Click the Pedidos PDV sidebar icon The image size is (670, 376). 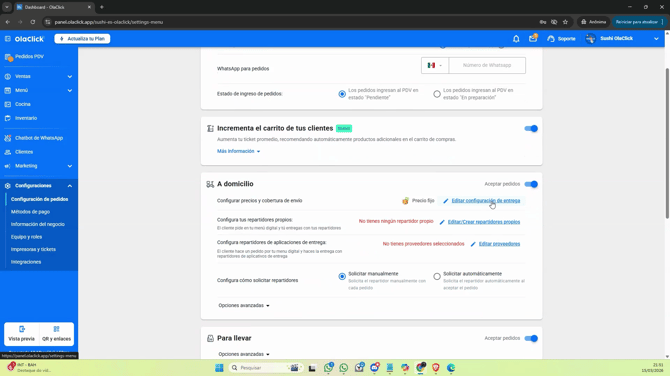(8, 57)
